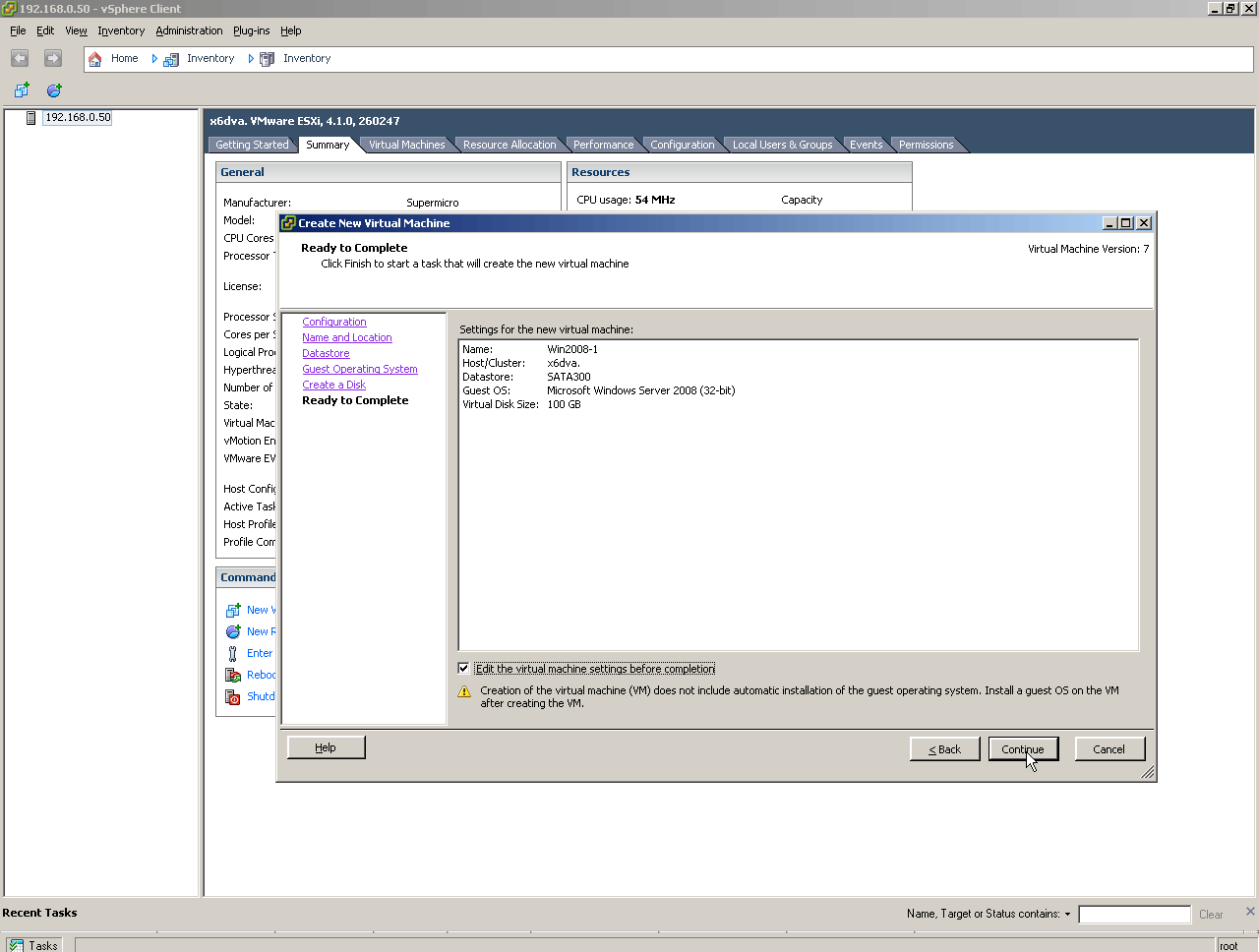The height and width of the screenshot is (952, 1259).
Task: Close the Recent Tasks panel
Action: [1250, 912]
